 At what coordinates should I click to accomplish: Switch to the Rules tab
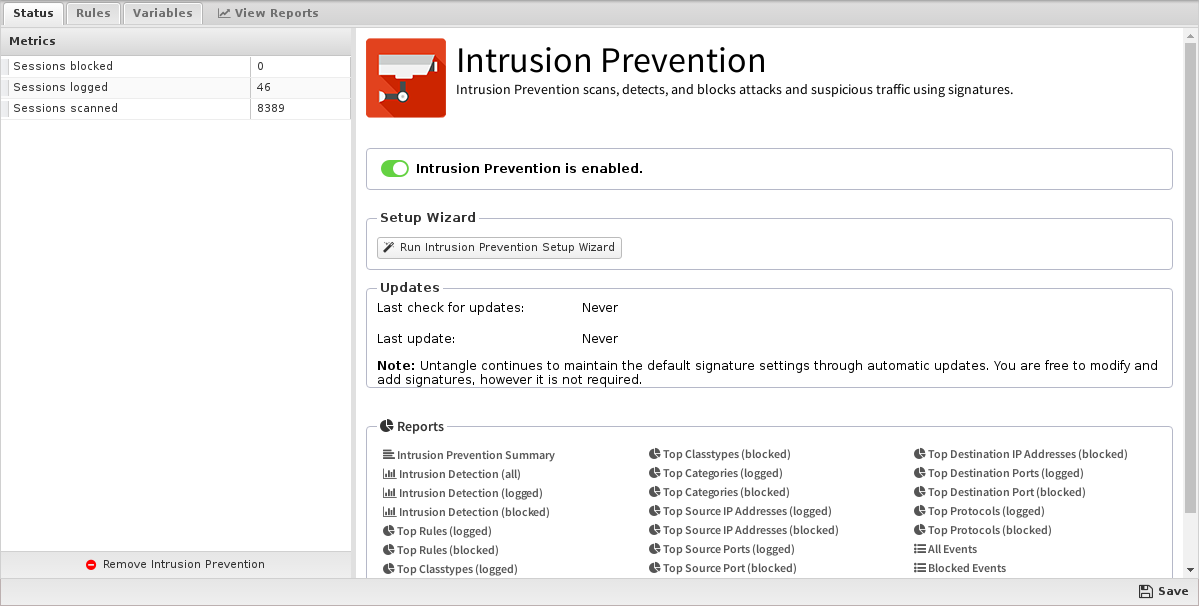(93, 13)
